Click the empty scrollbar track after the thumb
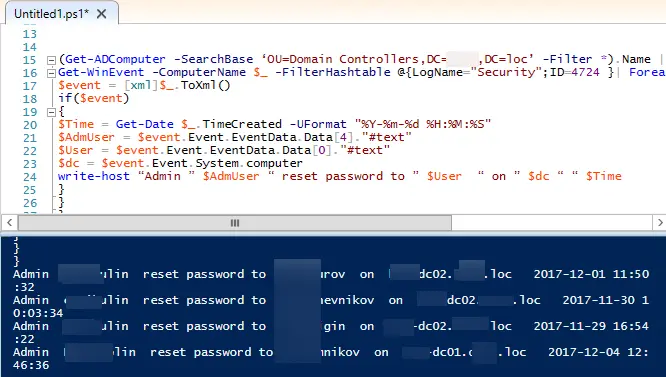Viewport: 666px width, 377px height. [x=552, y=222]
